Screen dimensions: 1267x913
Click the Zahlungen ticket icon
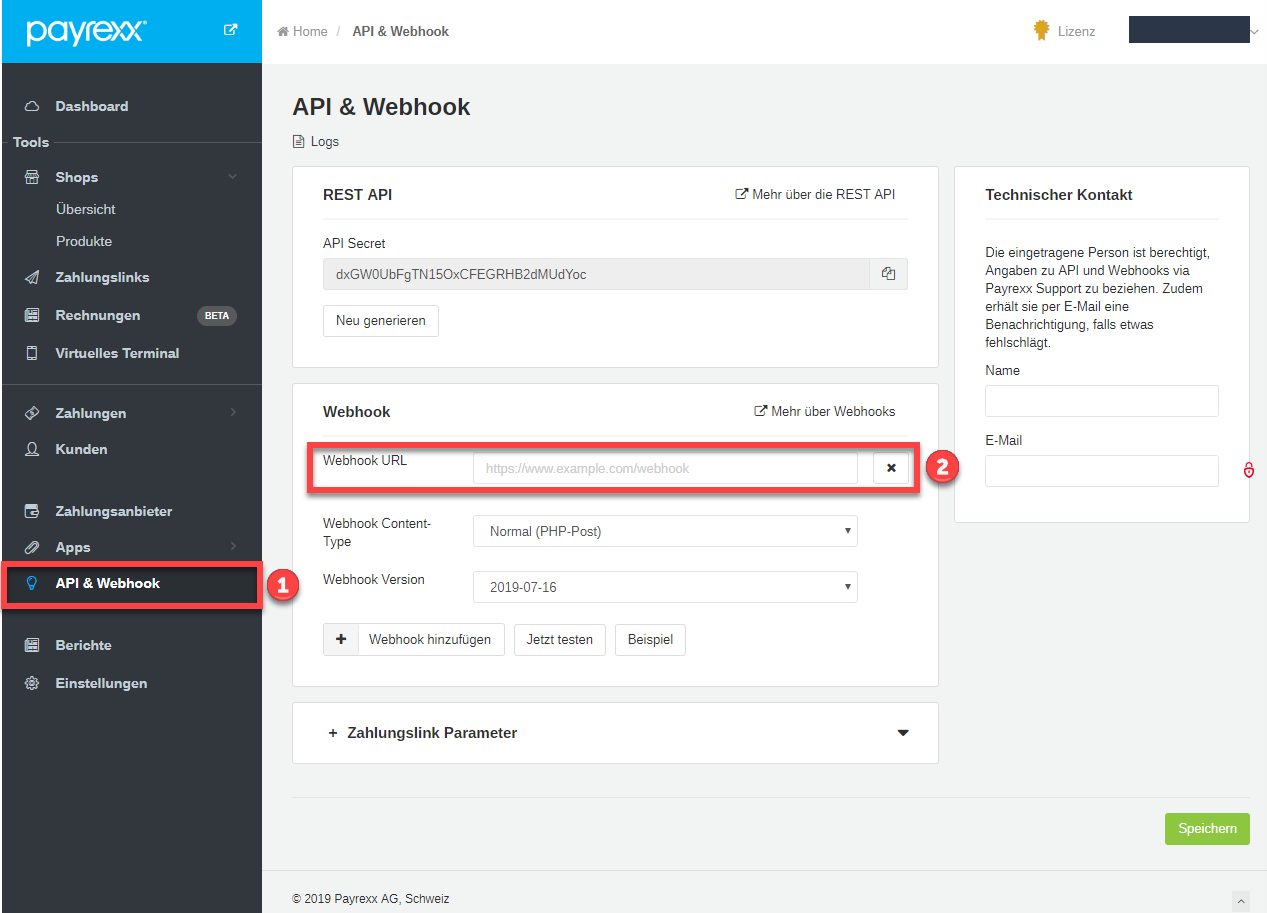click(32, 413)
